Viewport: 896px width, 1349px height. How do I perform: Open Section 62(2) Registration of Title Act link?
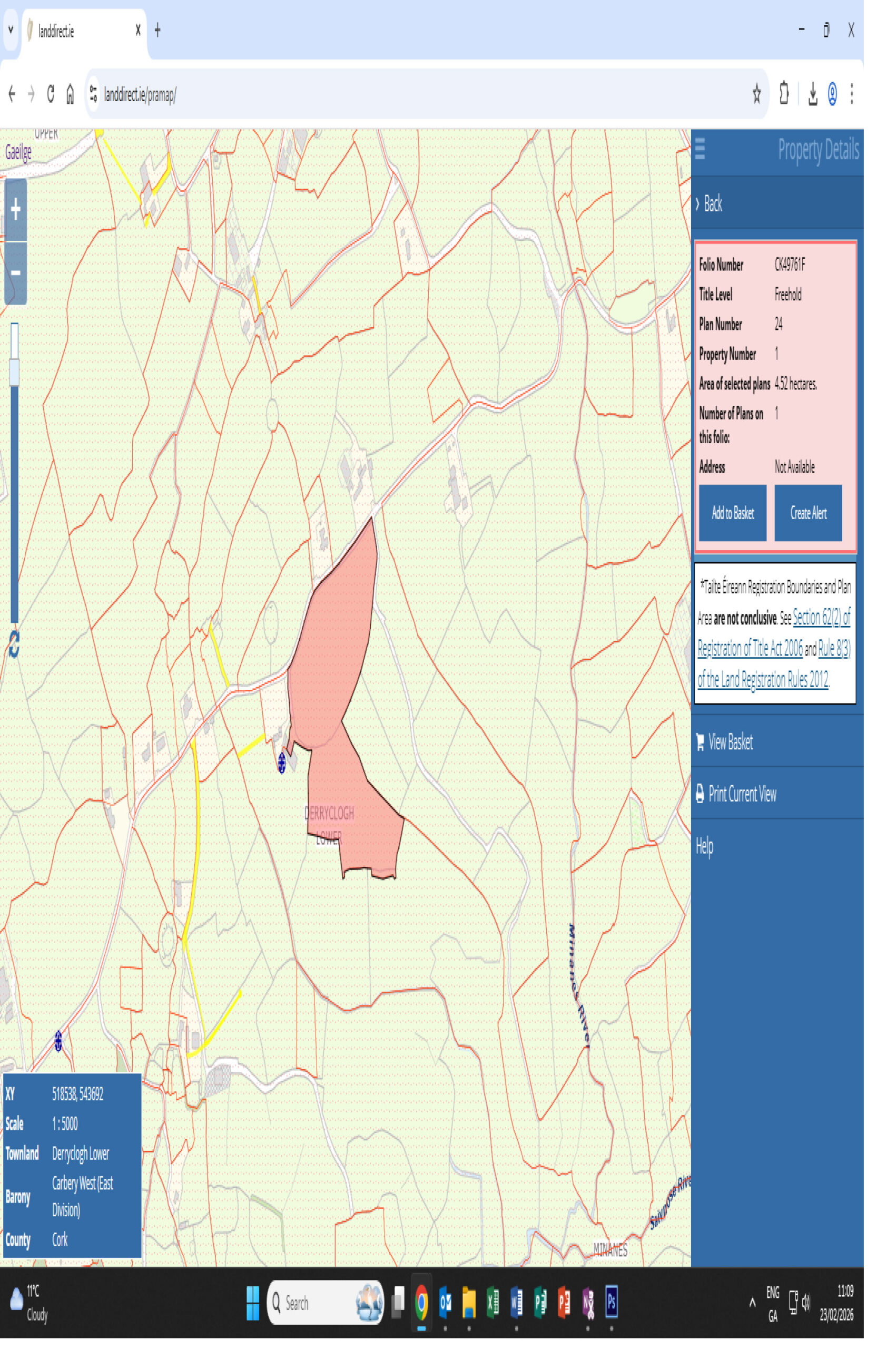tap(821, 618)
